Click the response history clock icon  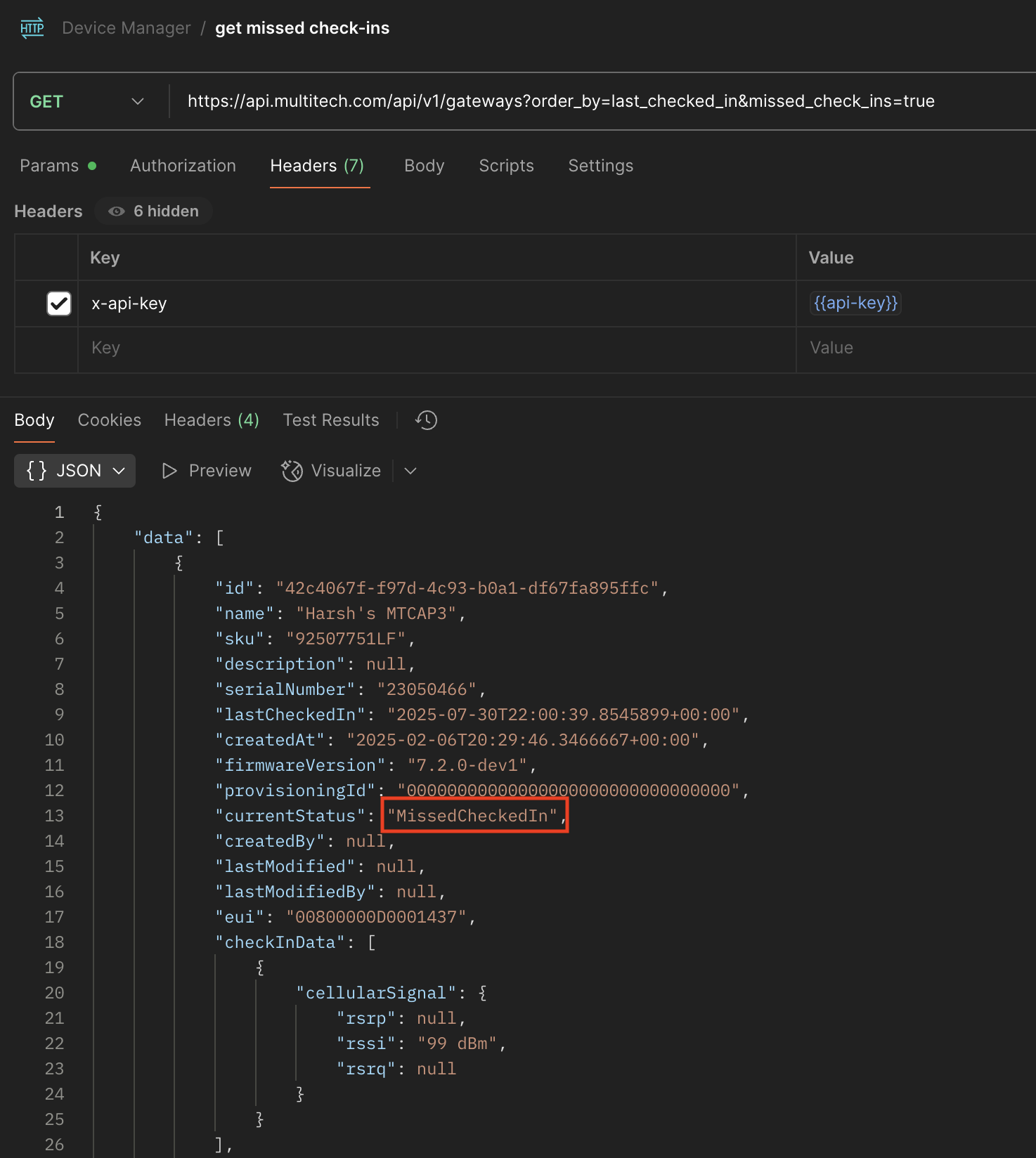426,420
